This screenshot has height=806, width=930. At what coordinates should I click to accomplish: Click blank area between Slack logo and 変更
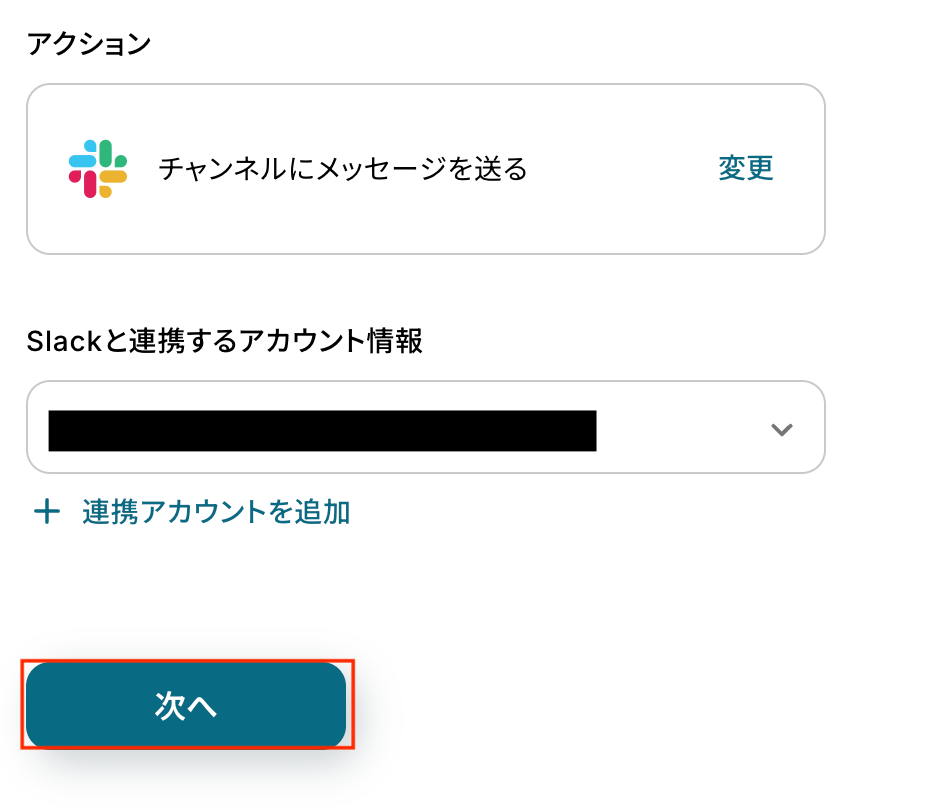coord(620,168)
